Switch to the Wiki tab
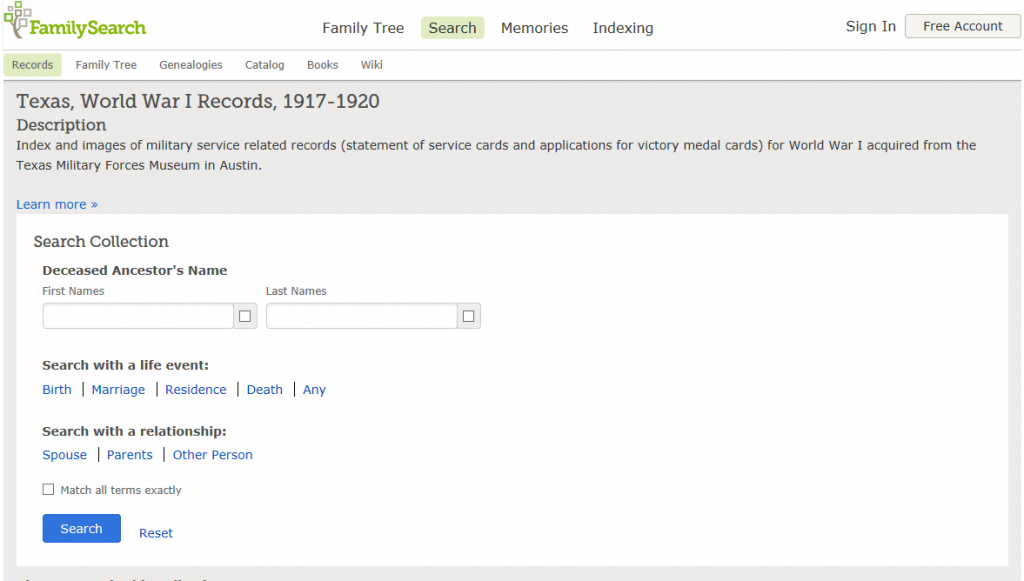This screenshot has width=1024, height=581. 372,65
